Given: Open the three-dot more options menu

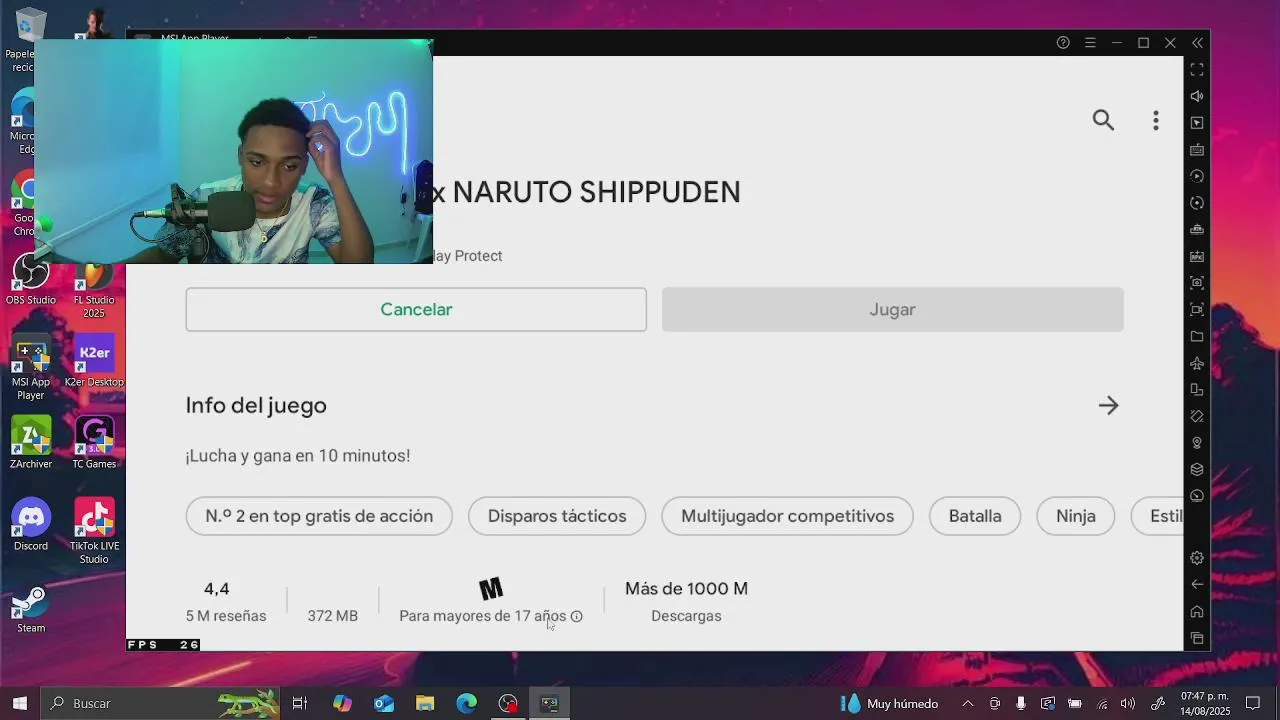Looking at the screenshot, I should coord(1156,120).
